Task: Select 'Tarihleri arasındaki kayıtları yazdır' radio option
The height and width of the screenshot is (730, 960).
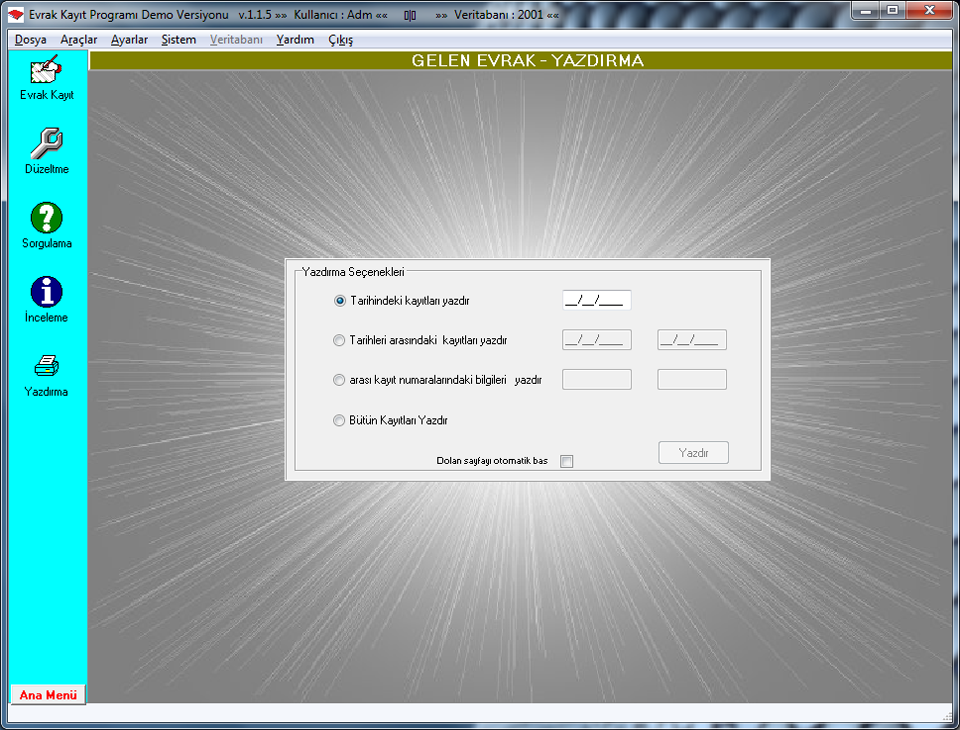Action: tap(339, 340)
